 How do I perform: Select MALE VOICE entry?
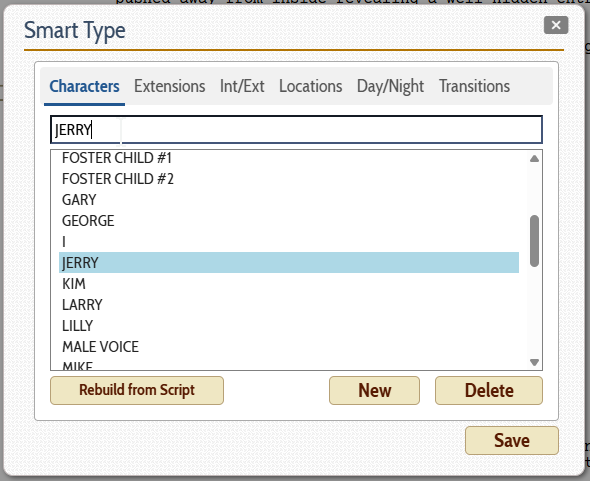(x=289, y=347)
